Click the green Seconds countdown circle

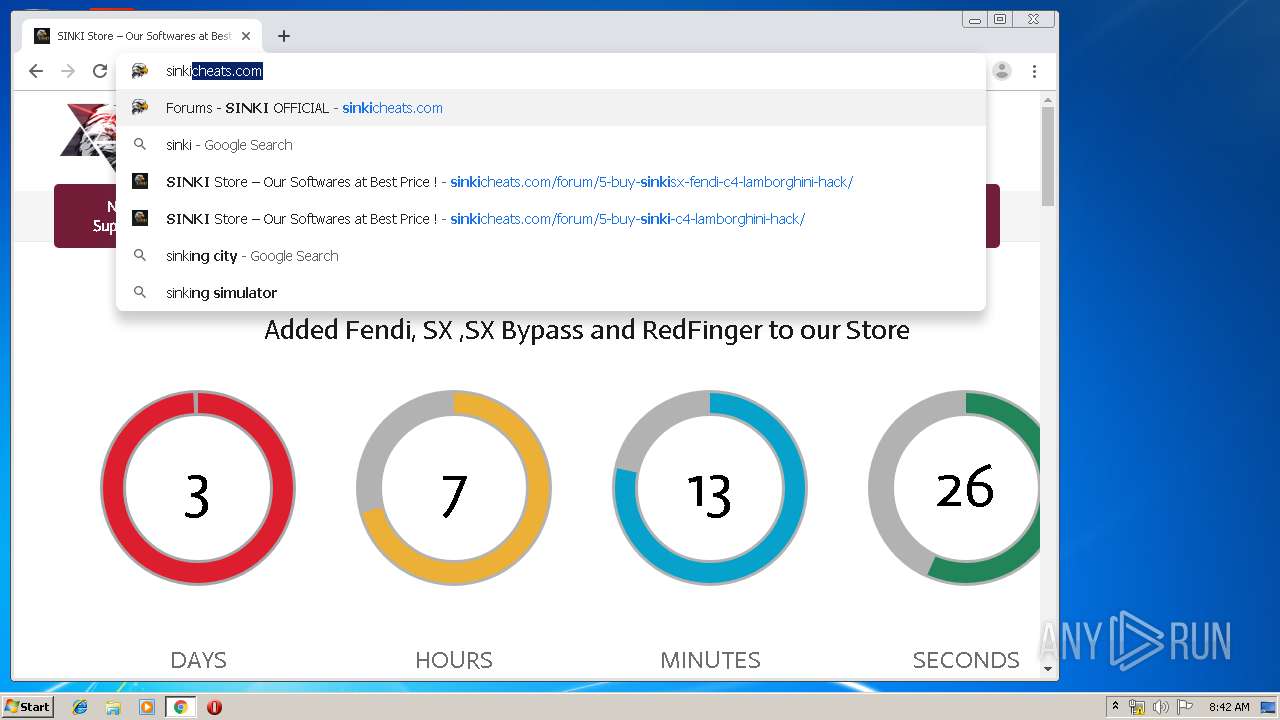click(x=954, y=488)
